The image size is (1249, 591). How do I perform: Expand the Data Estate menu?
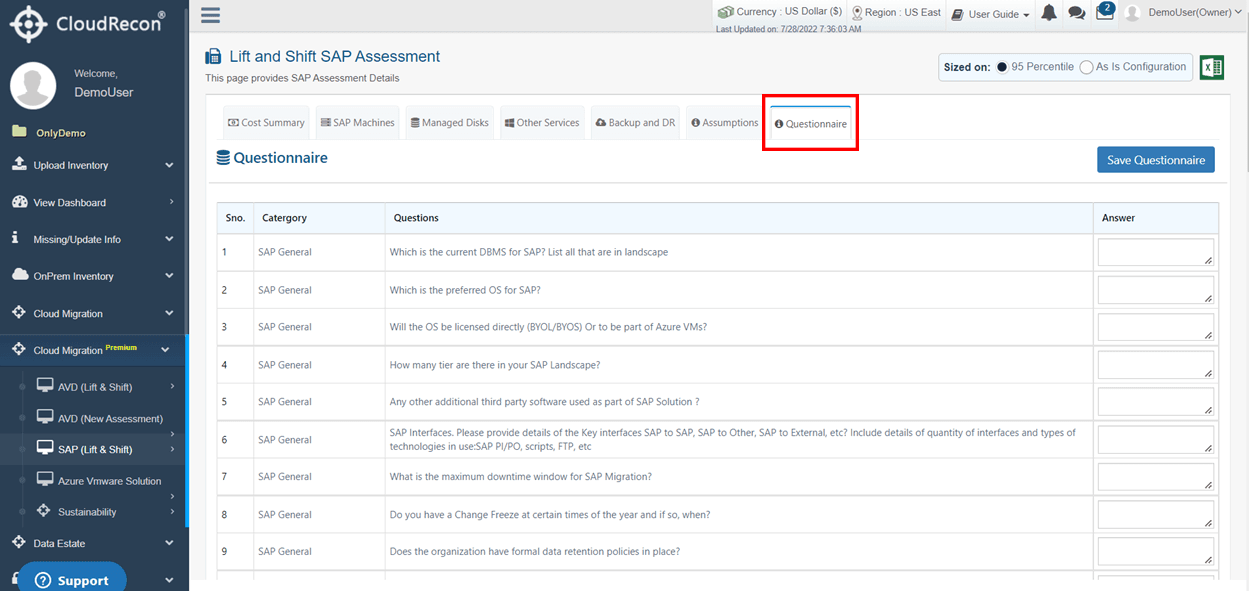[94, 543]
